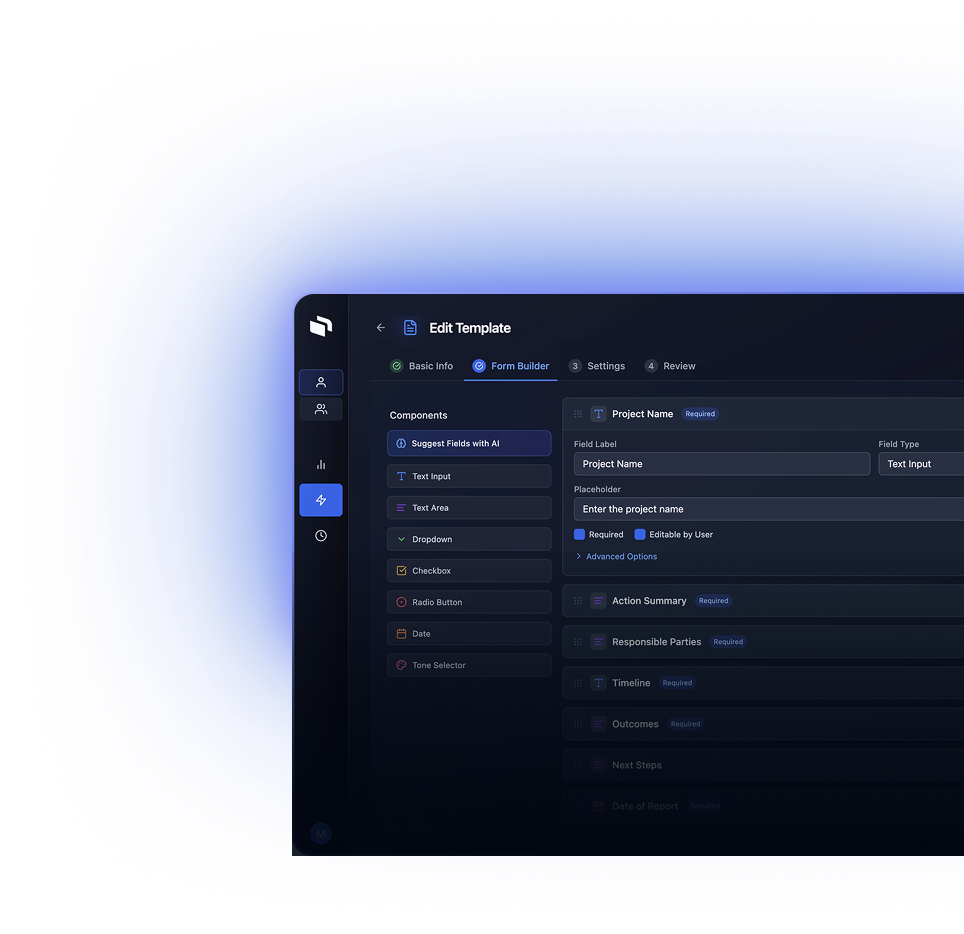The width and height of the screenshot is (964, 934).
Task: Expand Advanced Options
Action: [617, 557]
